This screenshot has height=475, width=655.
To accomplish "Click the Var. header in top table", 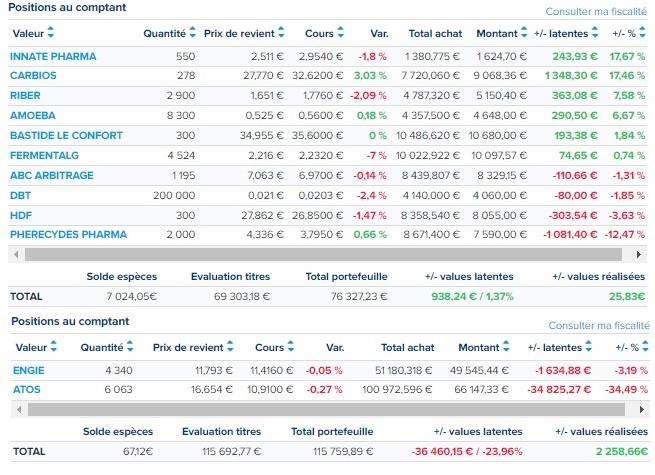I will 379,33.
